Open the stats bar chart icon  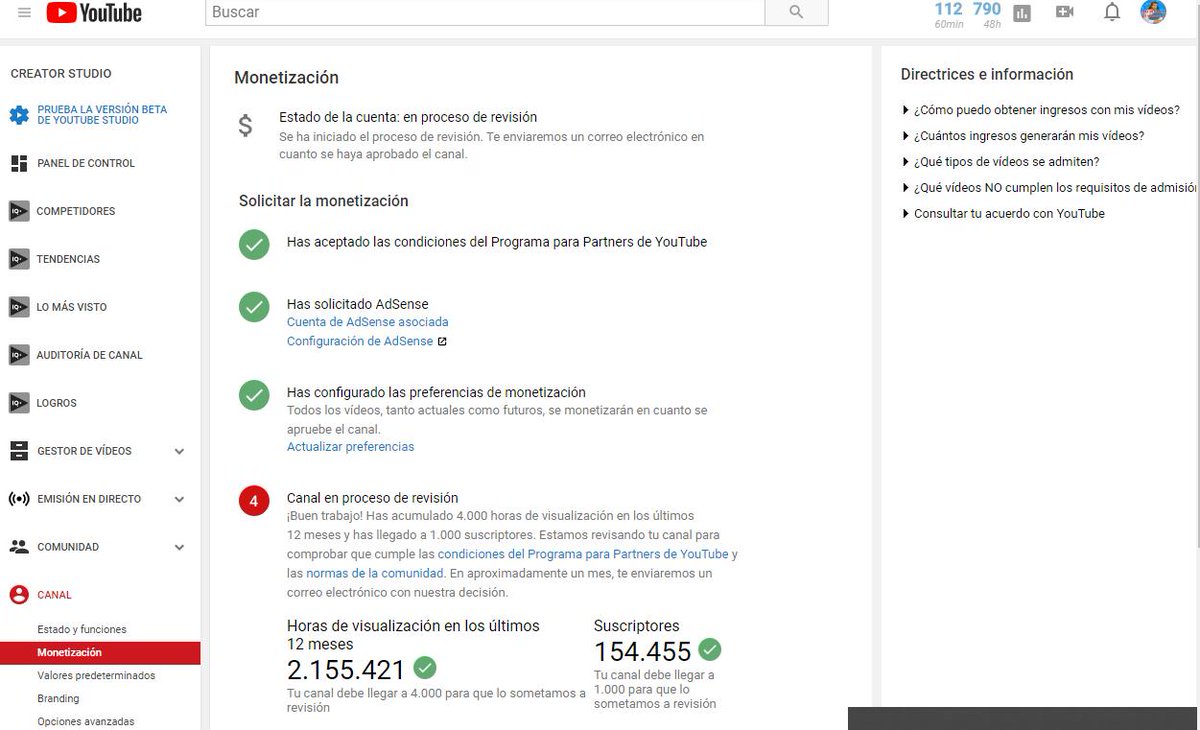1022,13
